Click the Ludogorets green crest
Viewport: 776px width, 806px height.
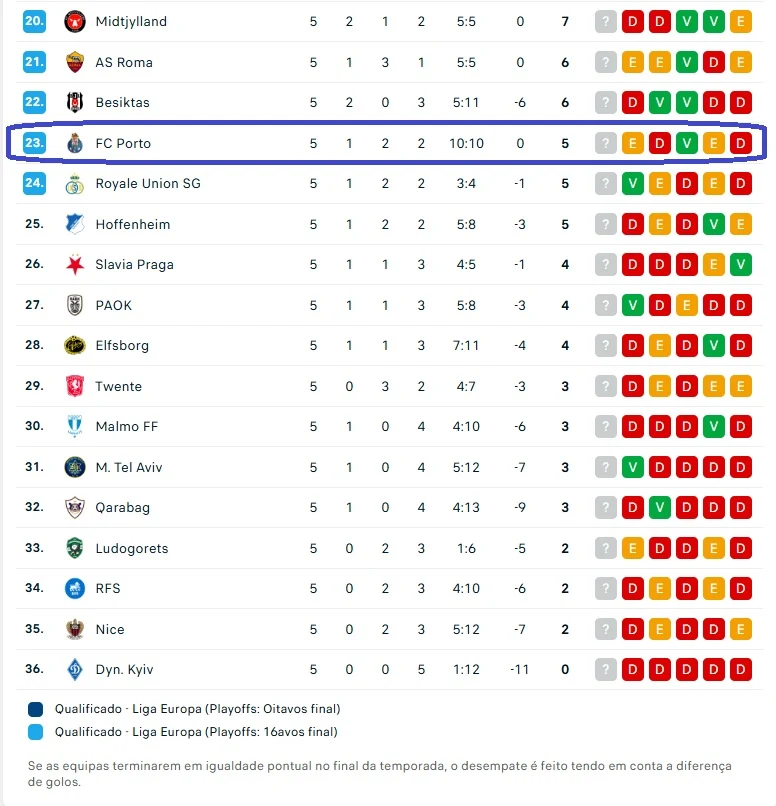click(75, 548)
